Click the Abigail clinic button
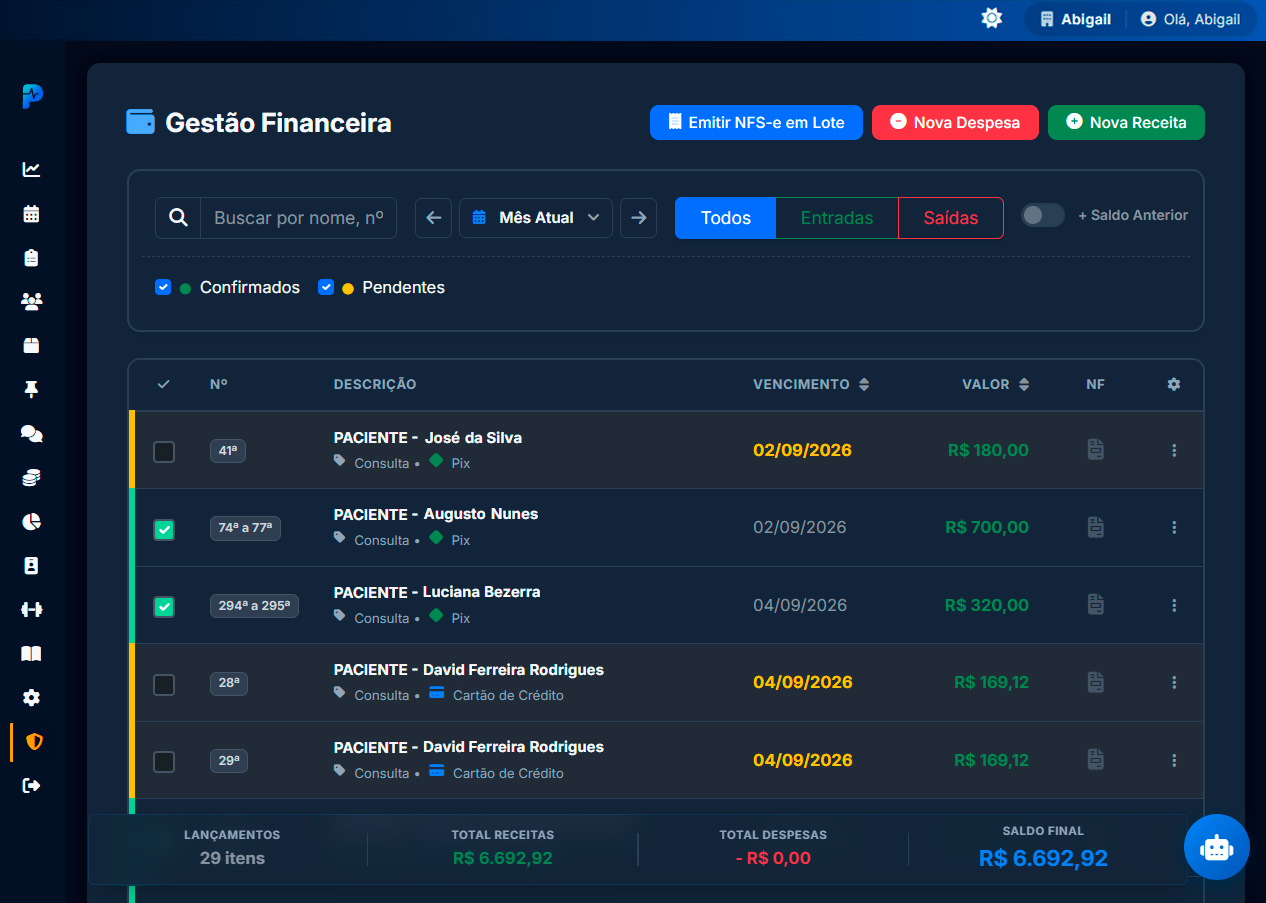Screen dimensions: 1266x903 1076,19
